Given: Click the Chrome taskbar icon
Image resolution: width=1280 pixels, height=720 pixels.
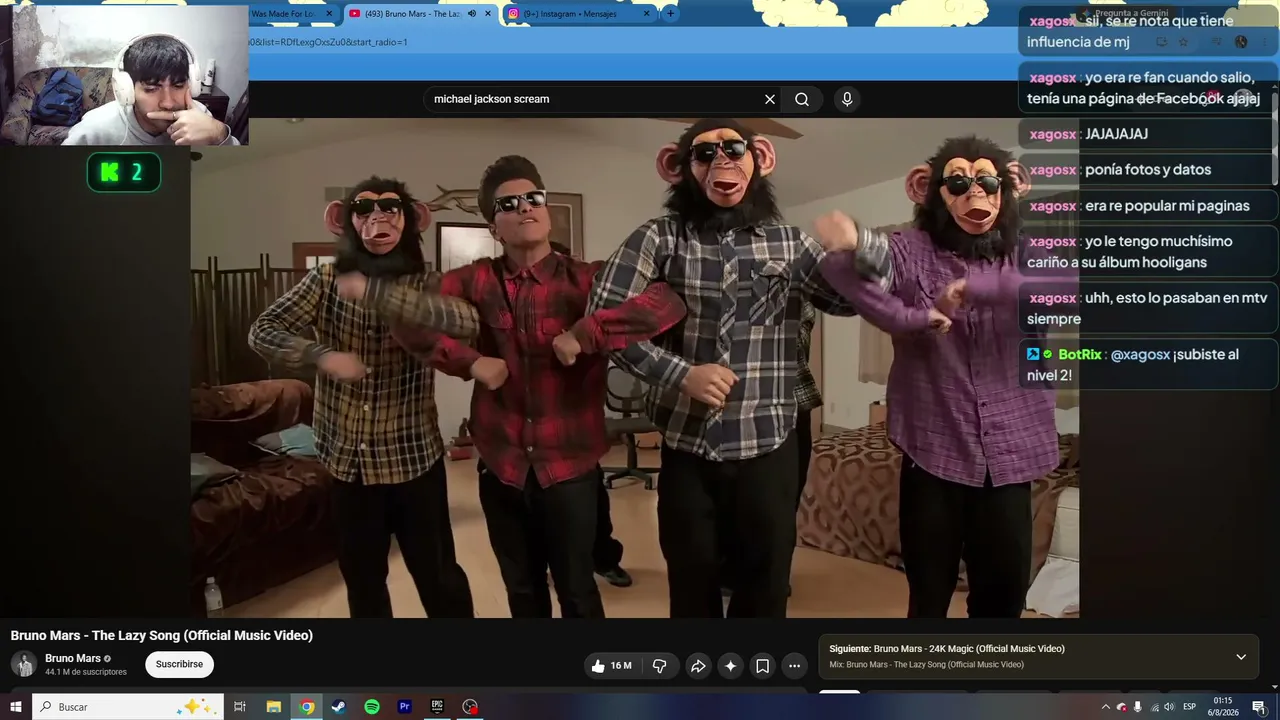Looking at the screenshot, I should pyautogui.click(x=307, y=707).
